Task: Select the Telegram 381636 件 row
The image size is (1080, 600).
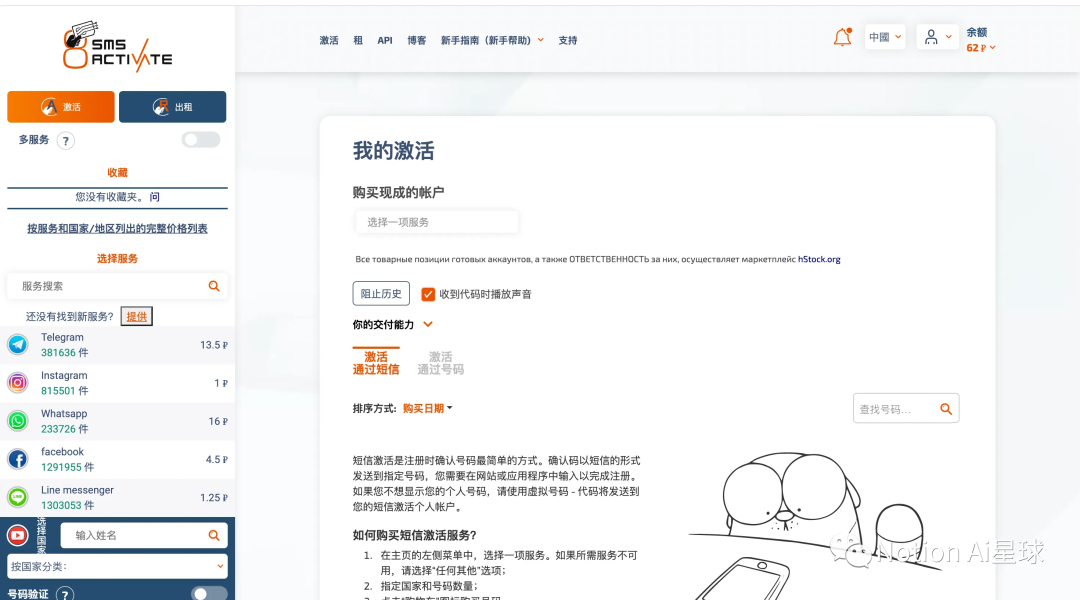Action: coord(117,344)
